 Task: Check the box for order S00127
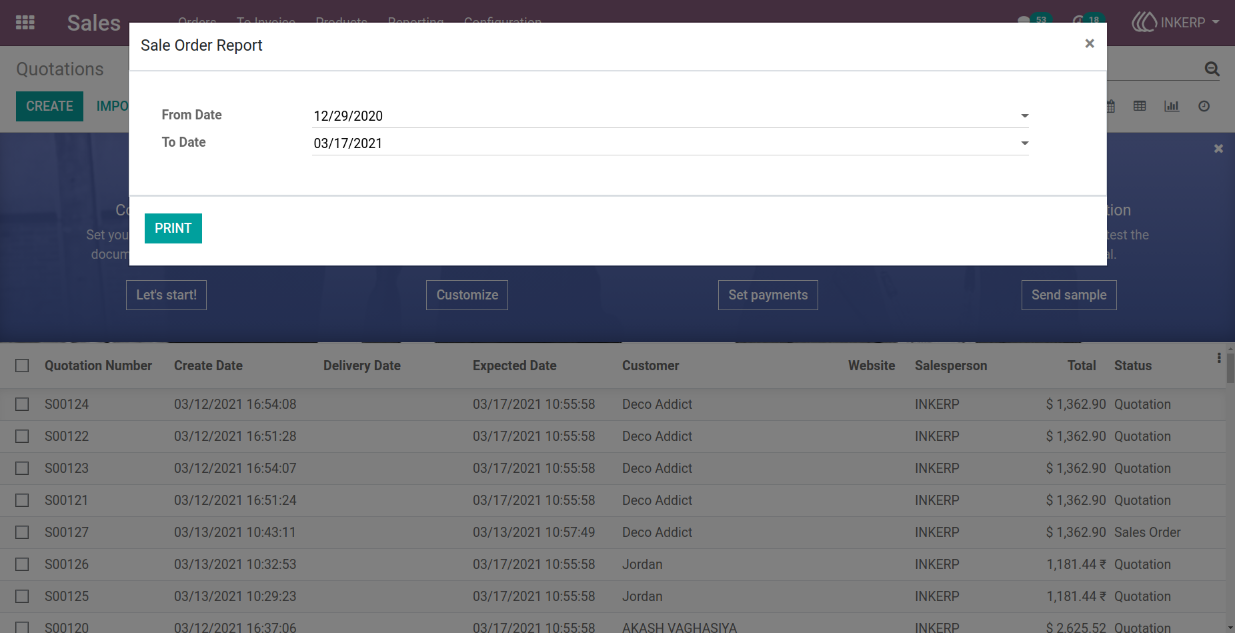[x=22, y=533]
